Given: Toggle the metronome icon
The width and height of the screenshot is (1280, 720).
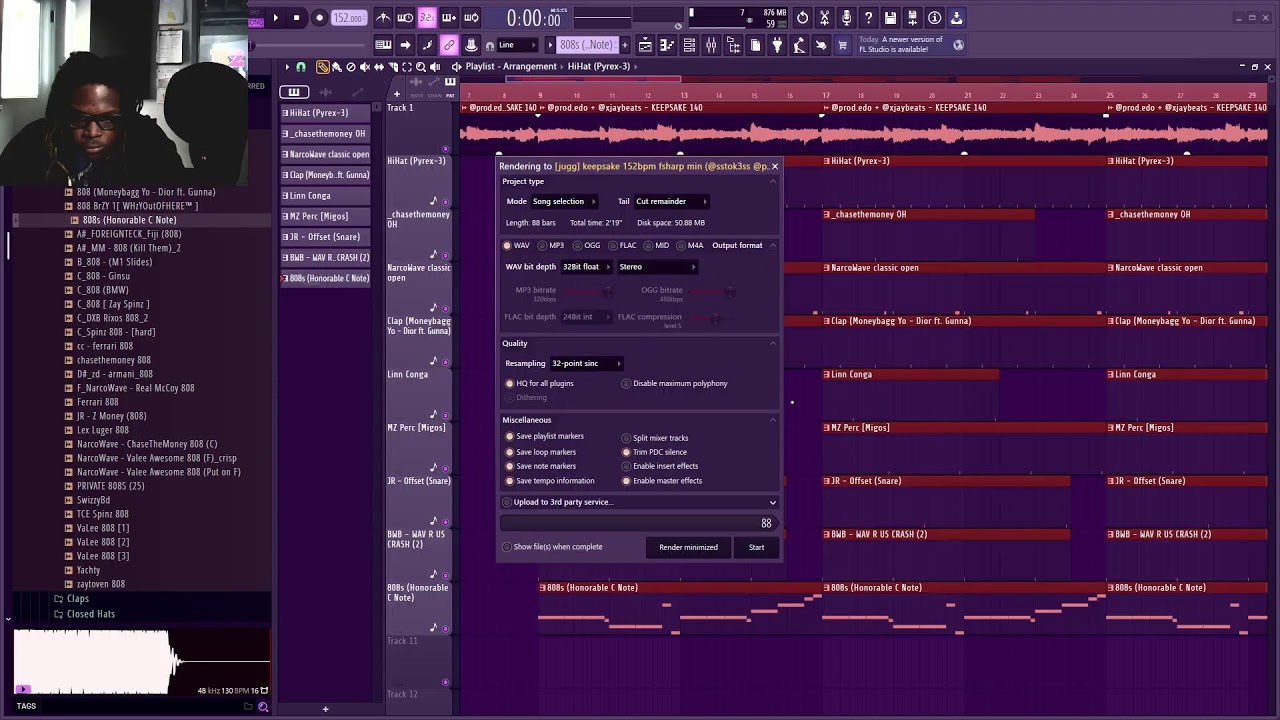Looking at the screenshot, I should click(383, 18).
